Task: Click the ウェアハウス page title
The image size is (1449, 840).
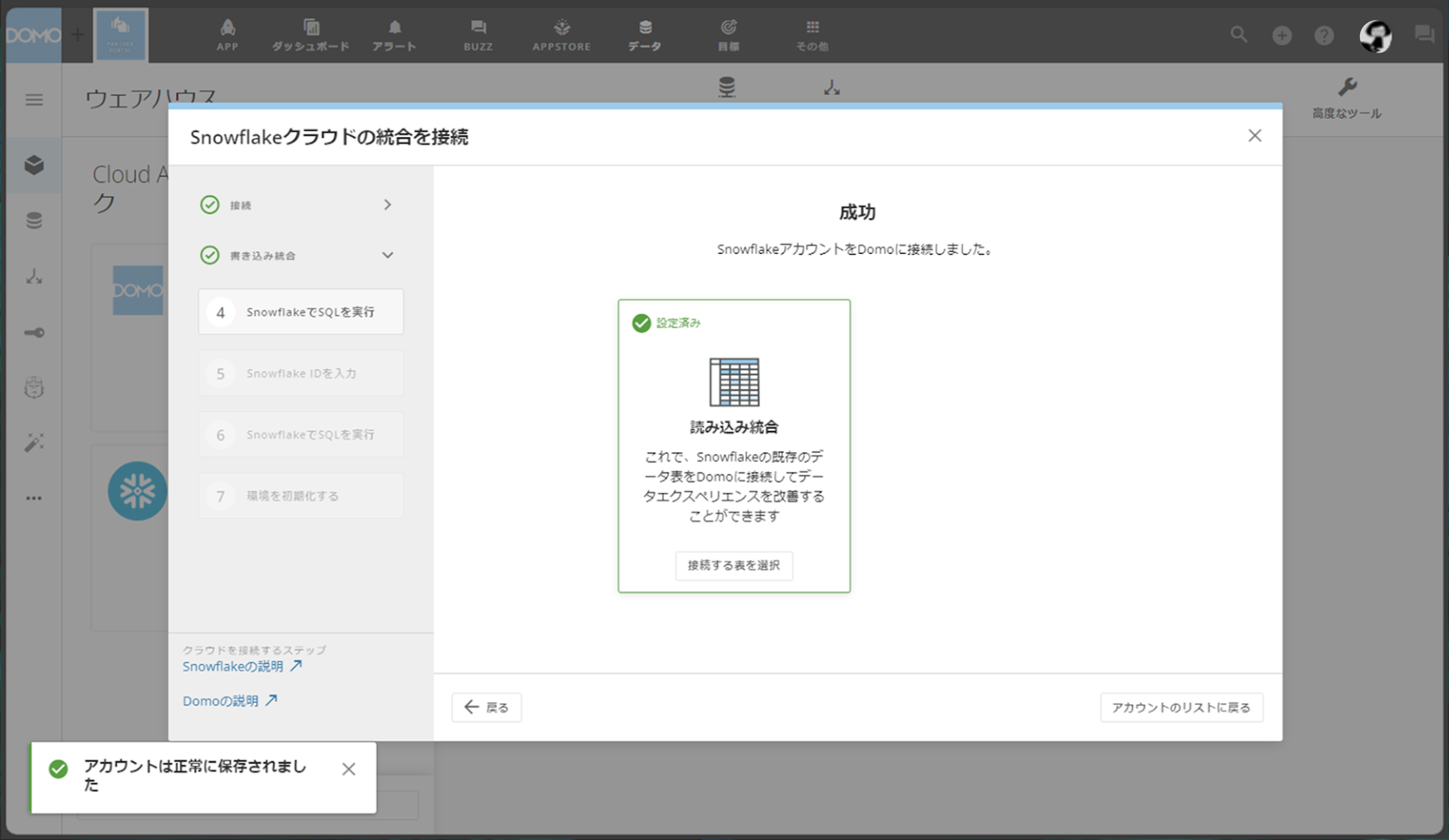Action: [x=151, y=98]
